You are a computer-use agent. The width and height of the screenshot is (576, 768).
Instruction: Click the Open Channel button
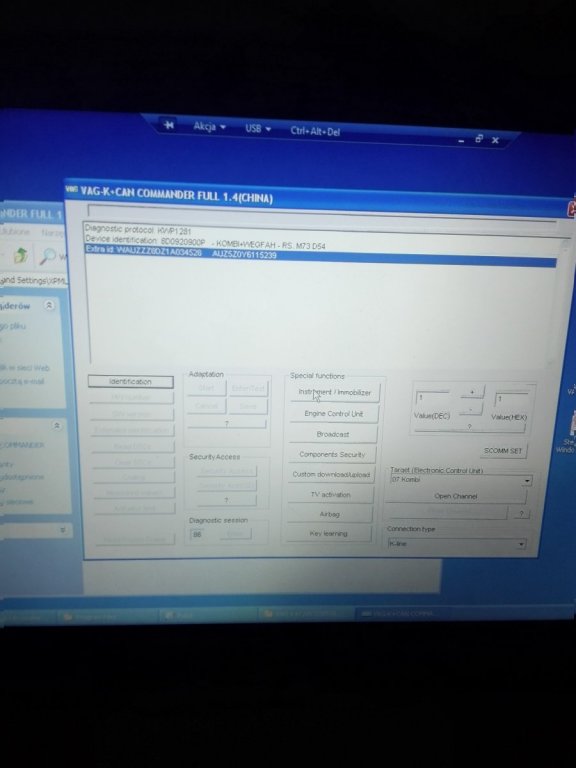click(455, 496)
